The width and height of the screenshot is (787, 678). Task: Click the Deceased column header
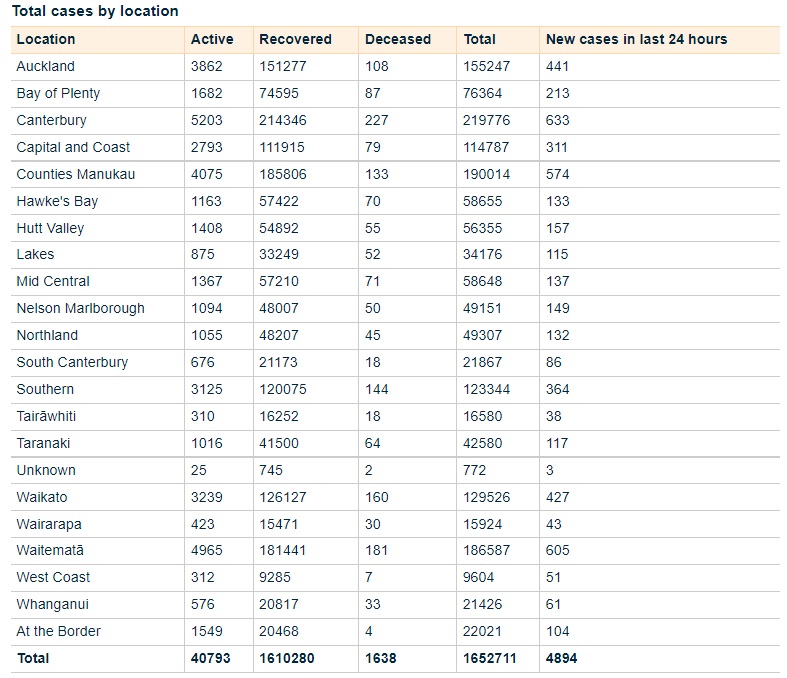397,39
